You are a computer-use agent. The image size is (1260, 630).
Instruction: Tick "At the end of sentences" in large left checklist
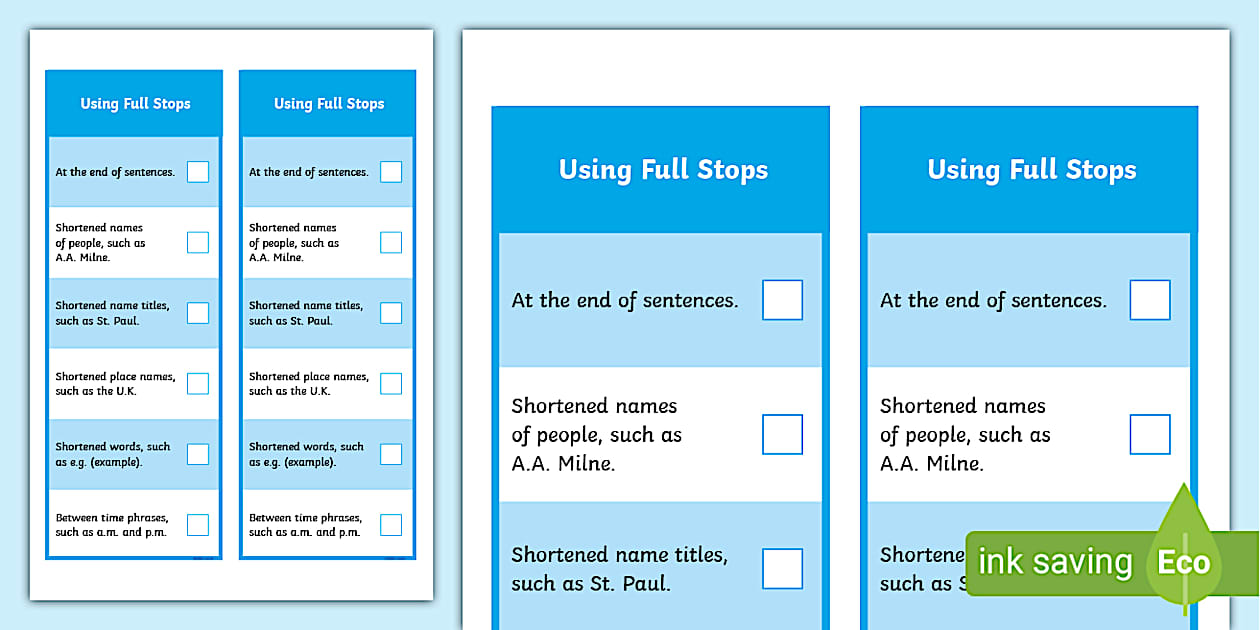pyautogui.click(x=782, y=300)
